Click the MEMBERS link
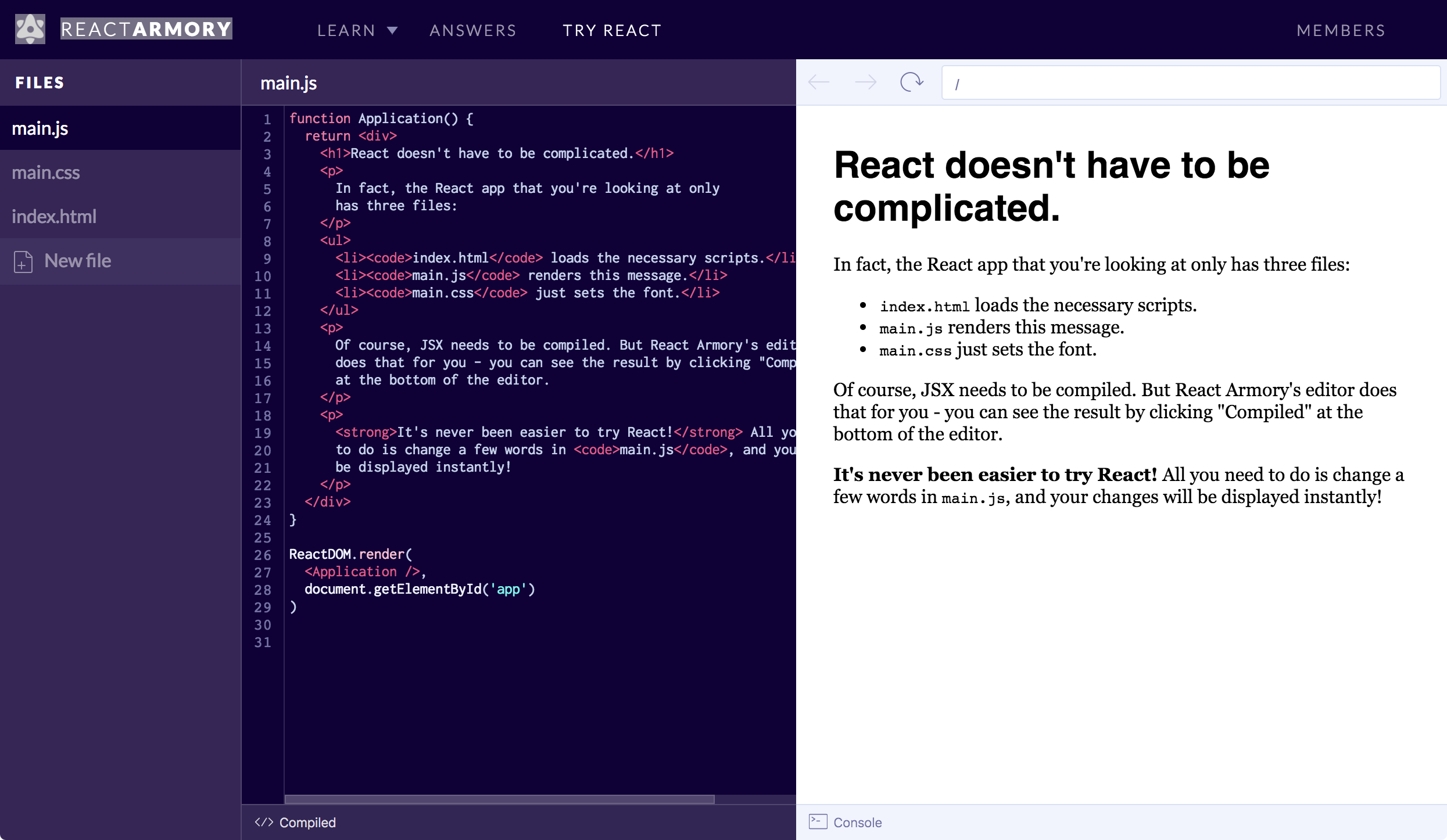 1341,30
